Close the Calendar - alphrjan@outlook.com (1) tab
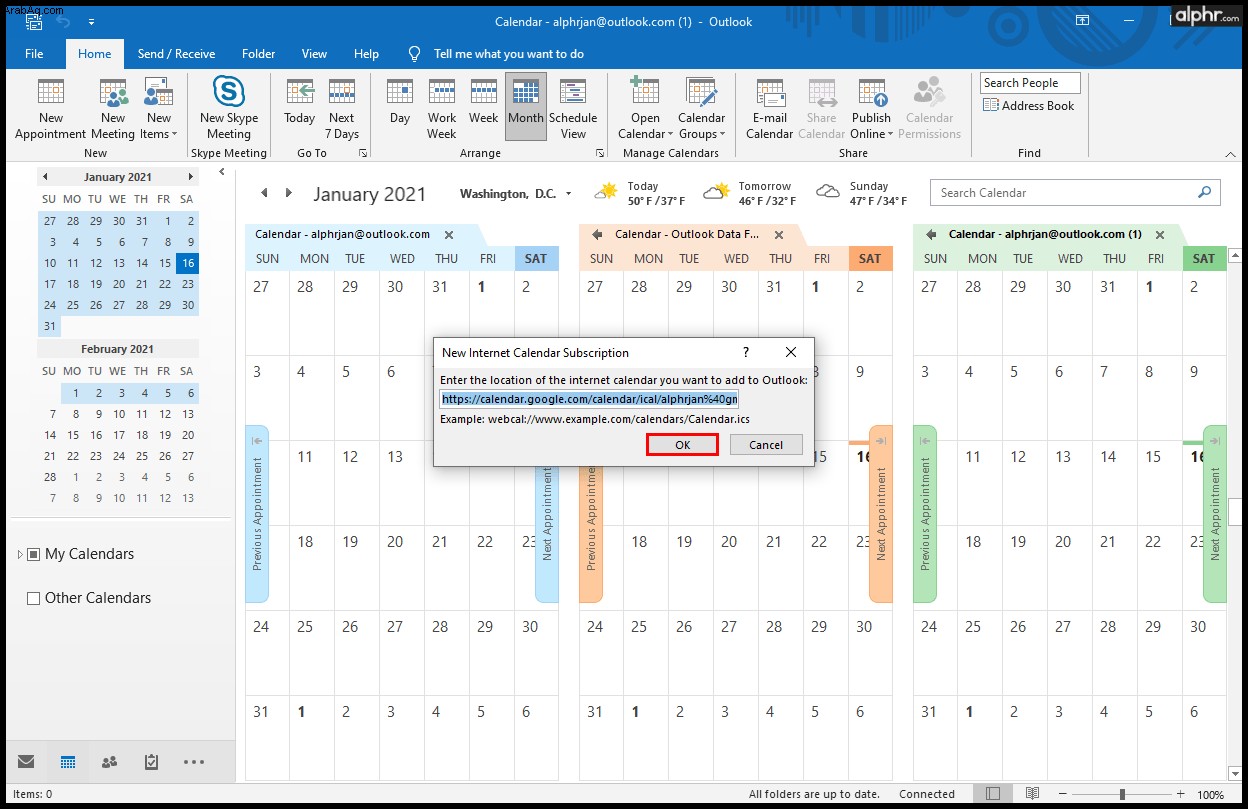 pos(1160,235)
